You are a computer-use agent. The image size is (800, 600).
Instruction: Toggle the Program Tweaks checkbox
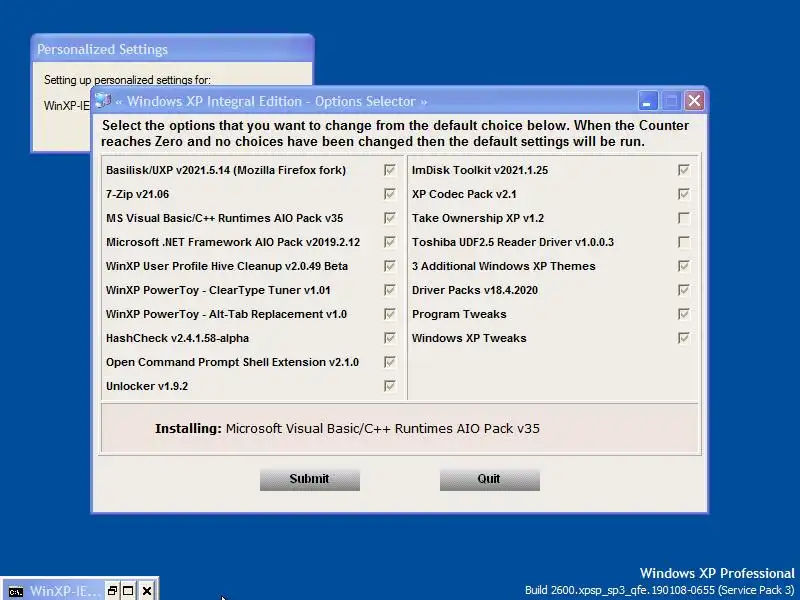(x=684, y=314)
